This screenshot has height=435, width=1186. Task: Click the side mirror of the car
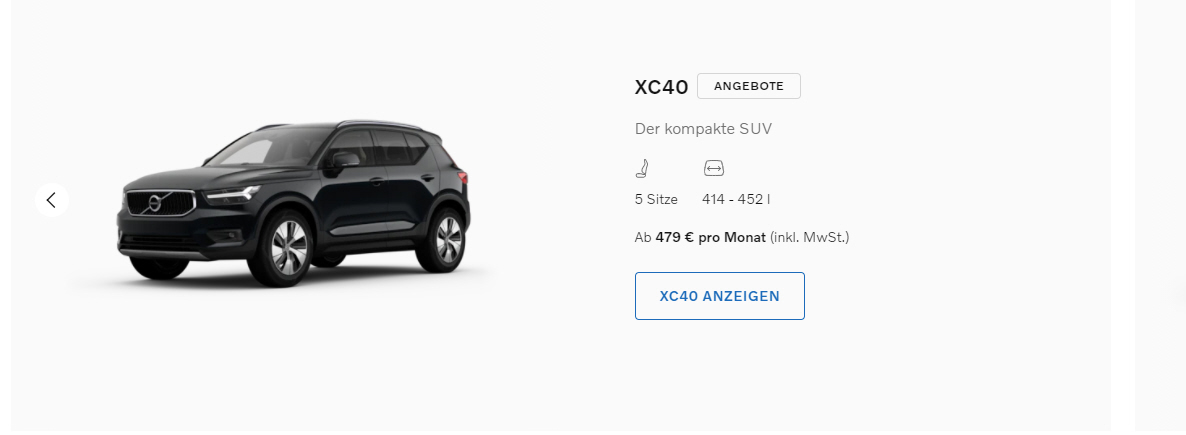coord(344,160)
